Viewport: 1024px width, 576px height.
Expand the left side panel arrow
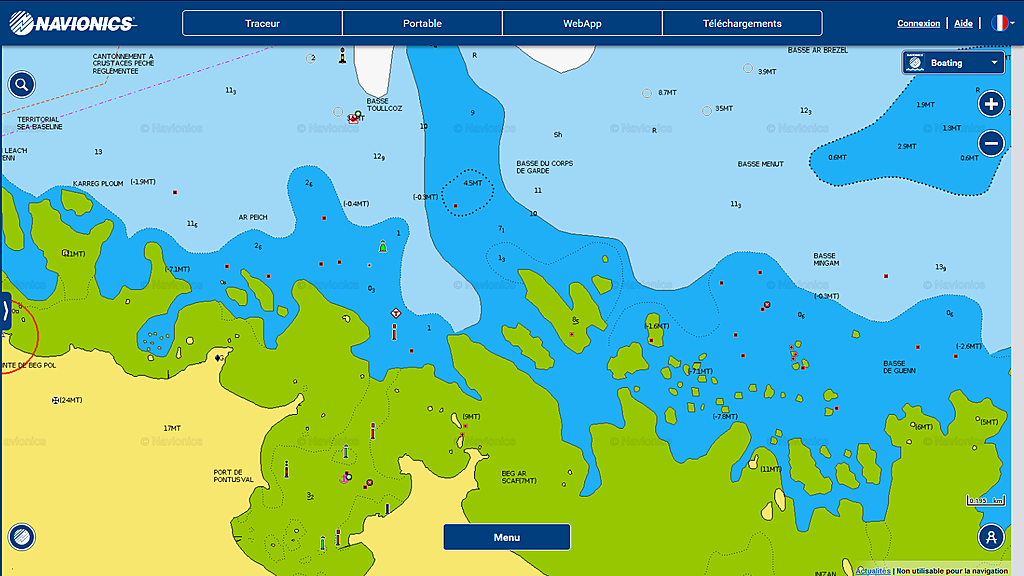5,311
